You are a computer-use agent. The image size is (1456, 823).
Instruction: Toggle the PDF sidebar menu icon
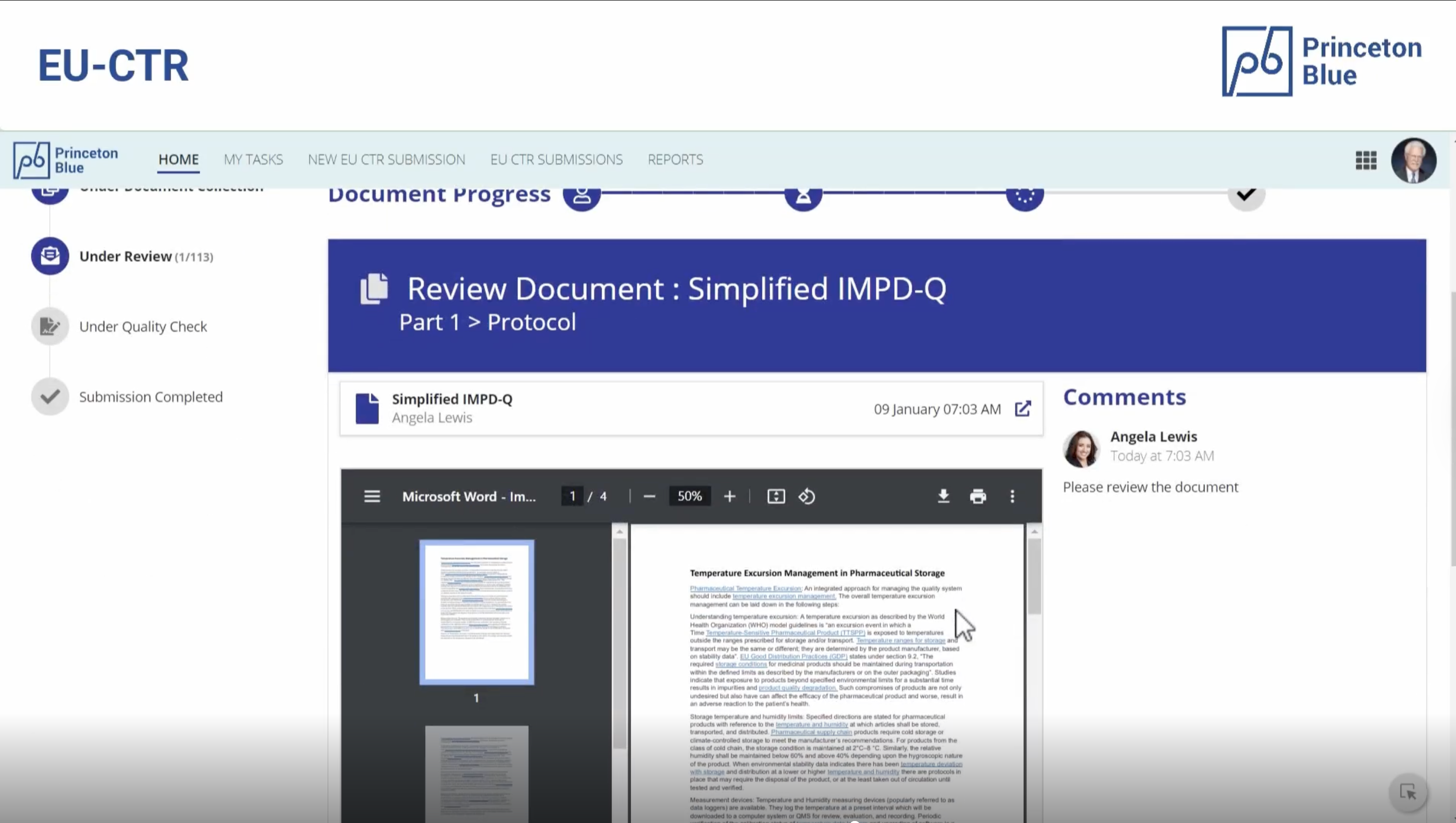[x=372, y=496]
